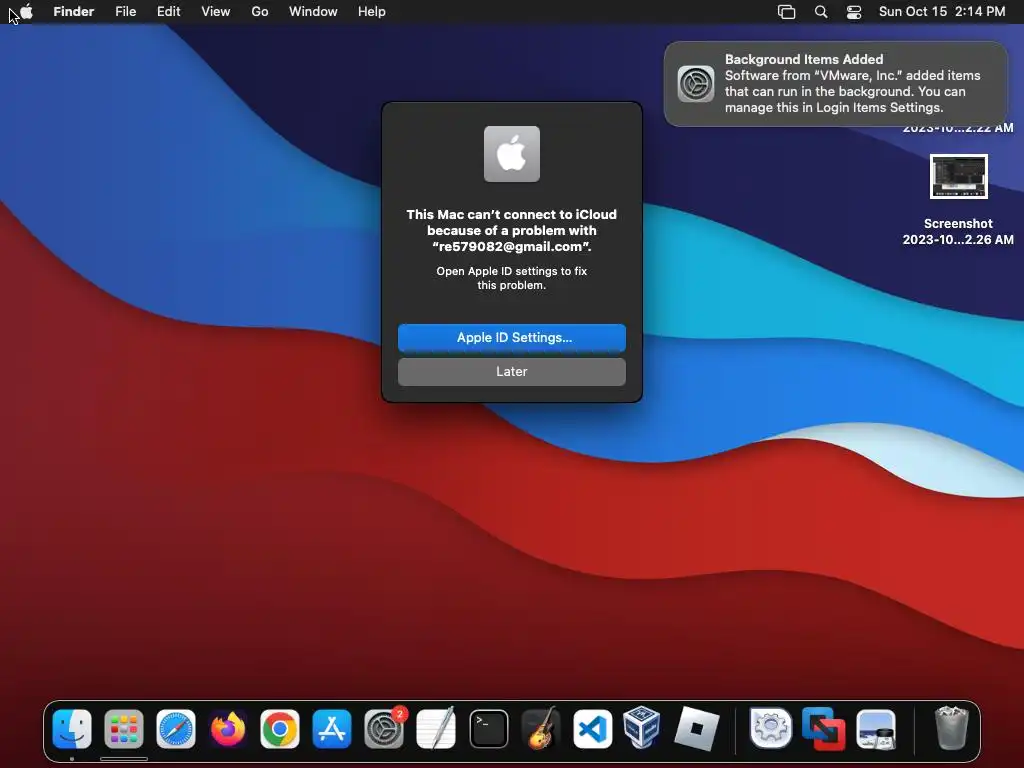Open Visual Studio Code in Dock
The height and width of the screenshot is (768, 1024).
click(593, 729)
